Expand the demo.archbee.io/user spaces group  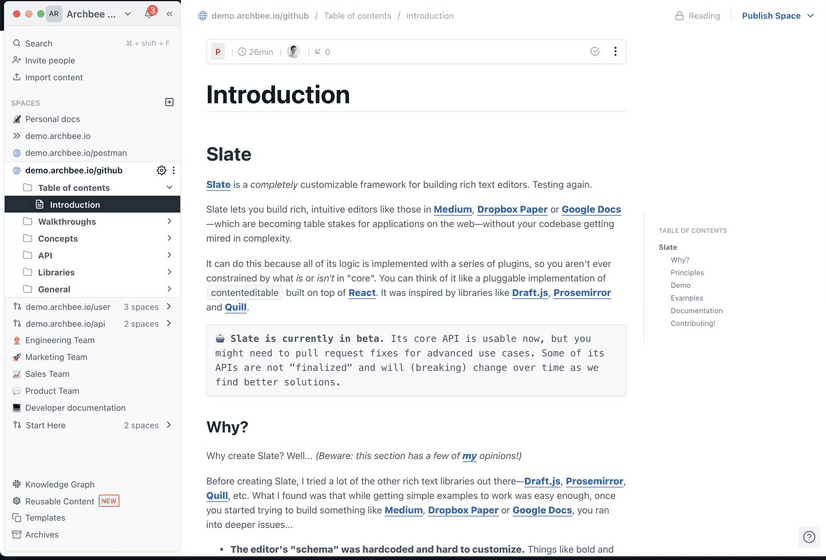(x=169, y=307)
